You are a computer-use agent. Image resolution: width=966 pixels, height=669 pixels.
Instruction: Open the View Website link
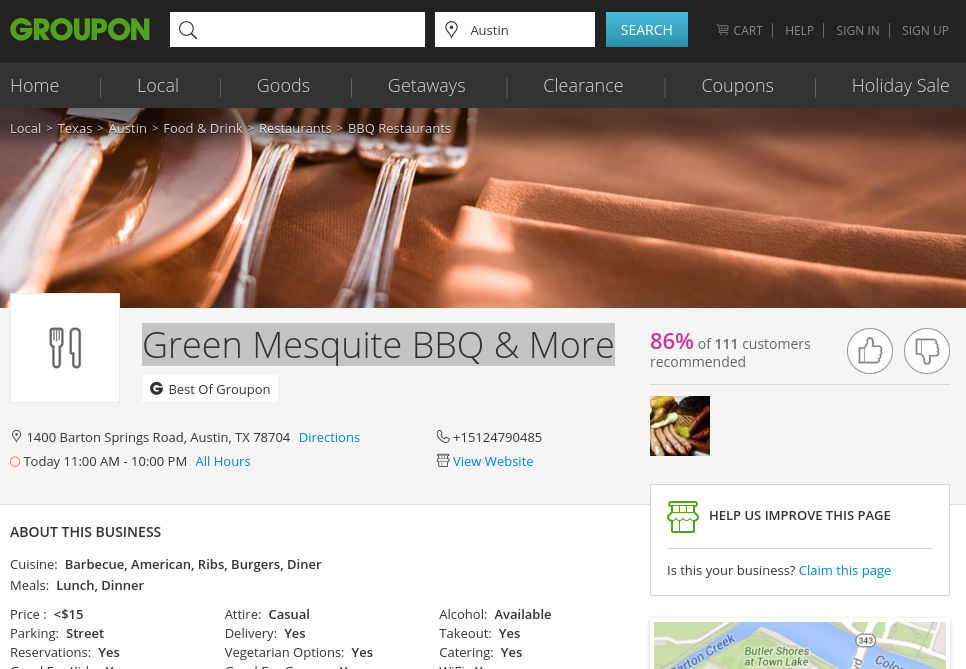click(493, 461)
